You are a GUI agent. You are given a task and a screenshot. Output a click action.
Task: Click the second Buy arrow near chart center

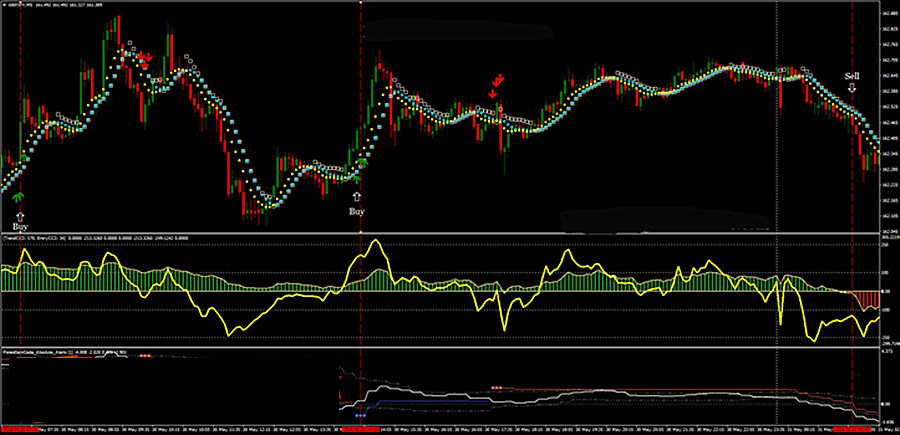pyautogui.click(x=357, y=198)
